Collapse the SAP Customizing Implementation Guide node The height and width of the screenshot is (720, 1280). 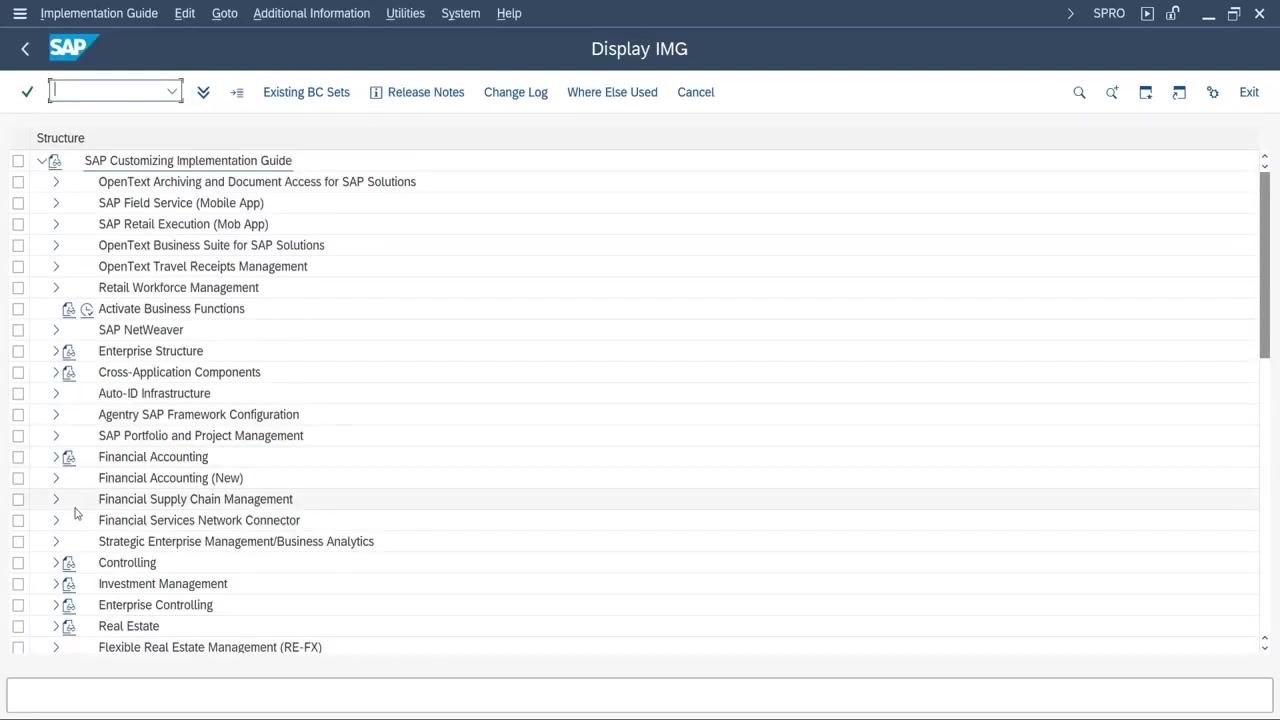(x=42, y=161)
